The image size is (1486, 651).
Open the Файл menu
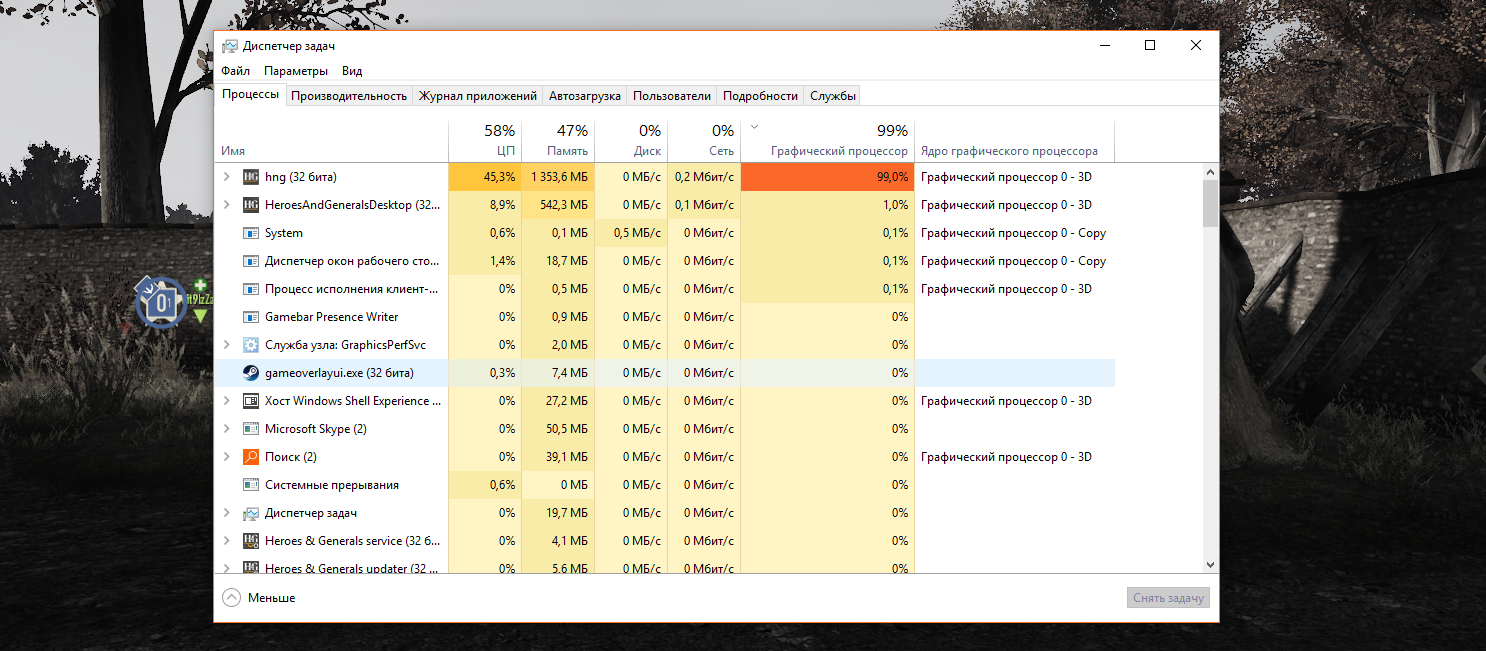(x=236, y=71)
